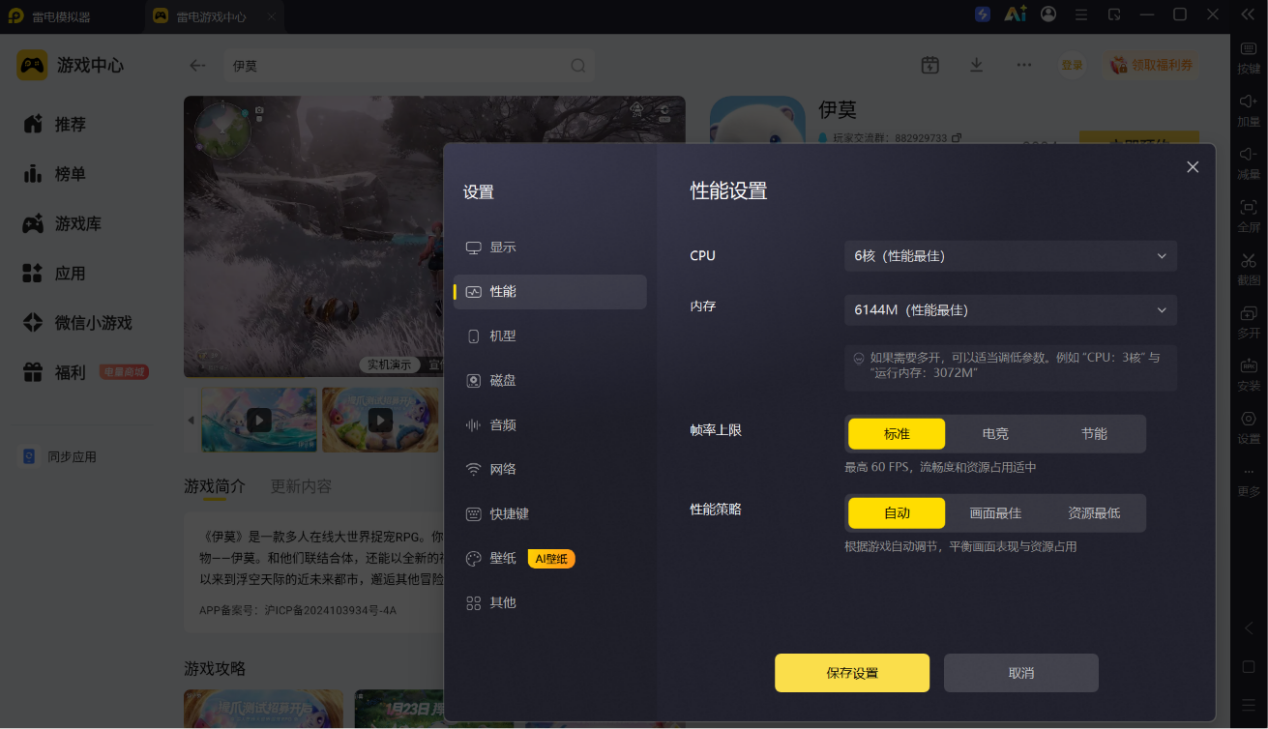Click the 取消 cancel button
Image resolution: width=1268 pixels, height=729 pixels.
1021,673
